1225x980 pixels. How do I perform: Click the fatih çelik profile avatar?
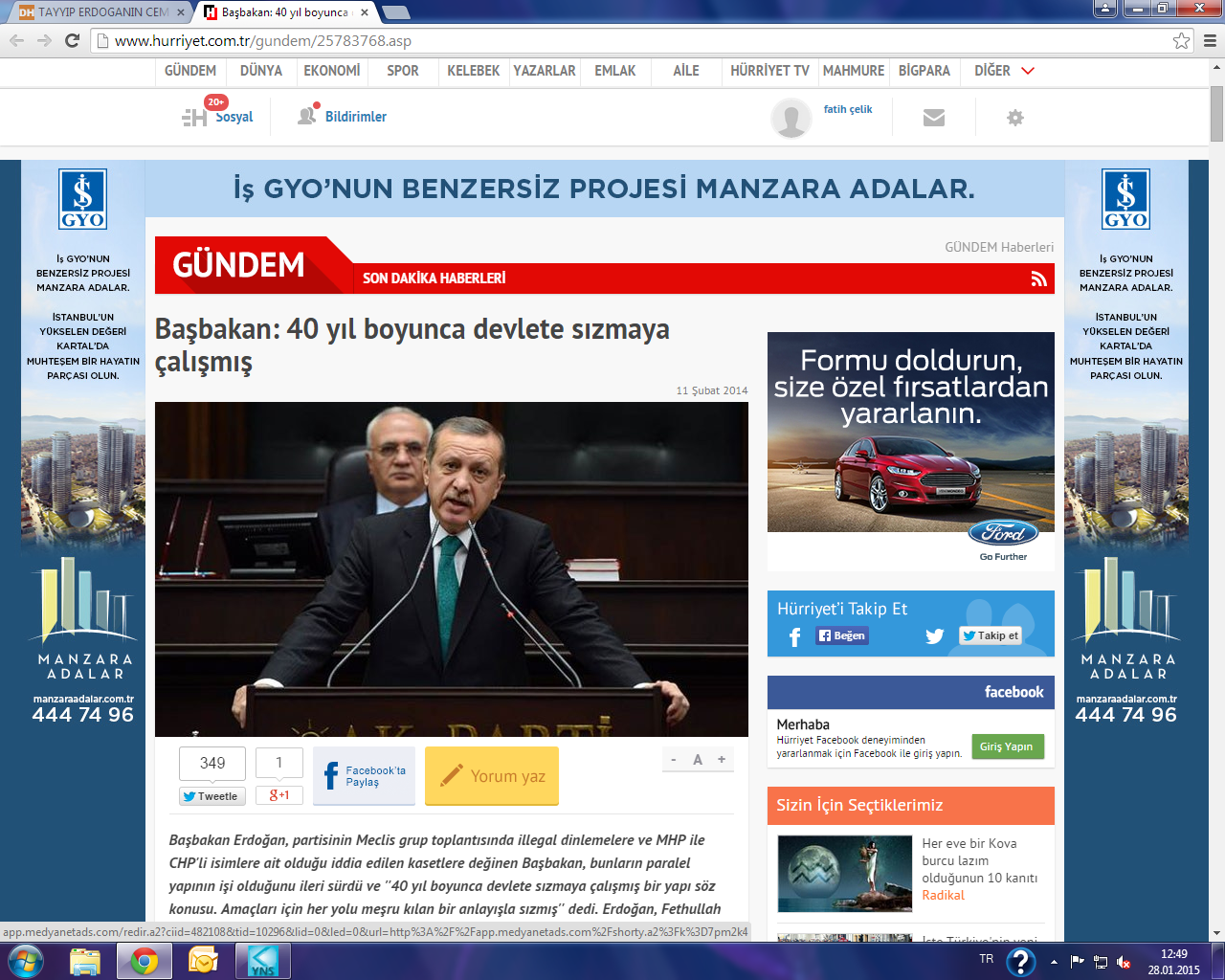point(791,118)
